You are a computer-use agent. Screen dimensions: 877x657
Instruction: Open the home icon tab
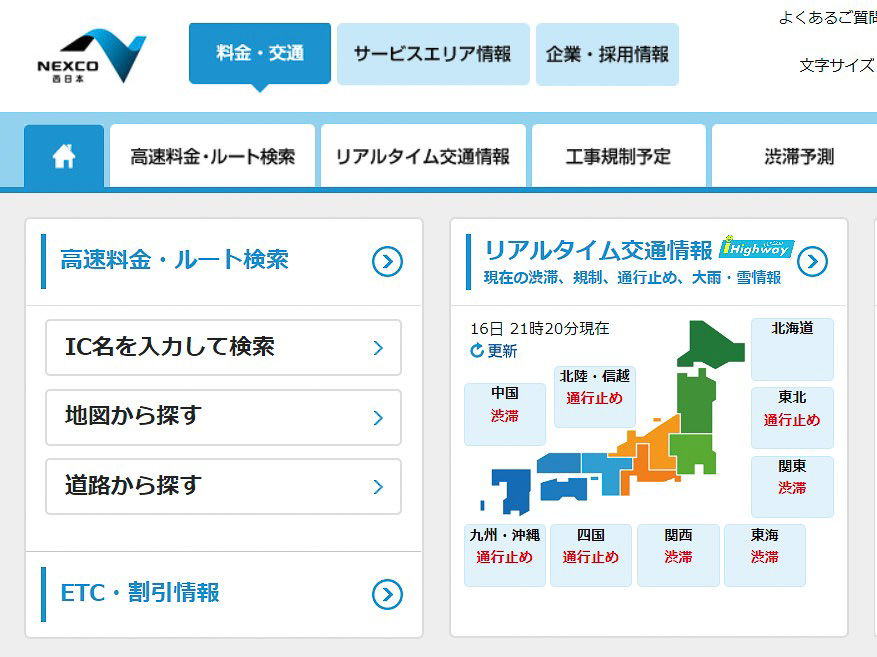tap(64, 156)
